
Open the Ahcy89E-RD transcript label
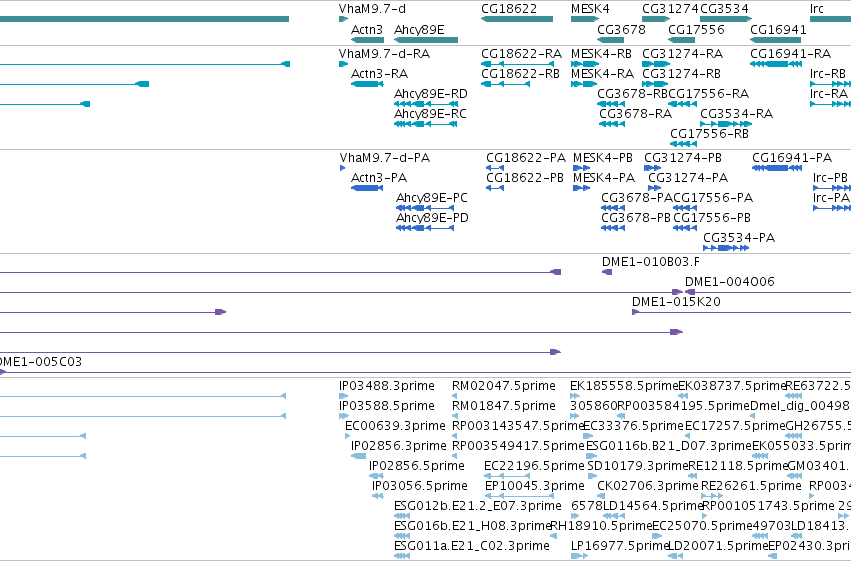pyautogui.click(x=430, y=94)
